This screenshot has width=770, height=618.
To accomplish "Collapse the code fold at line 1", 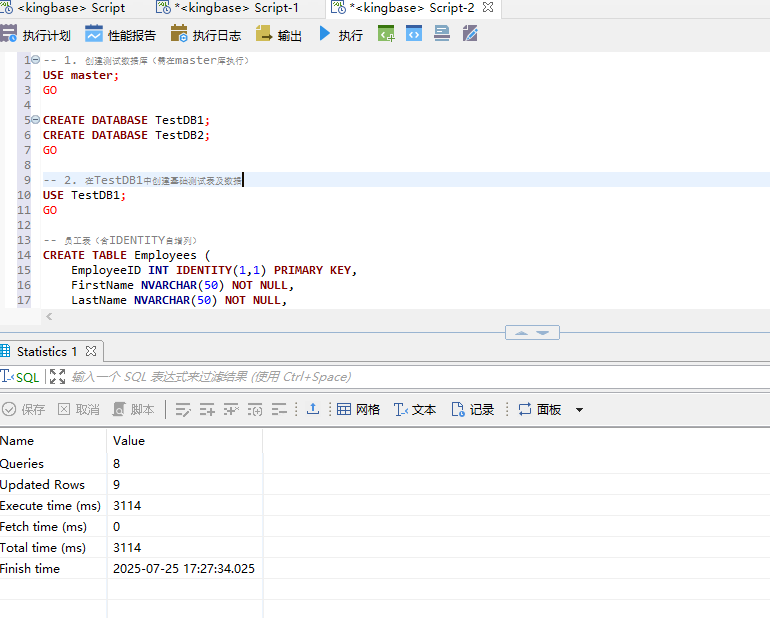I will pos(35,60).
